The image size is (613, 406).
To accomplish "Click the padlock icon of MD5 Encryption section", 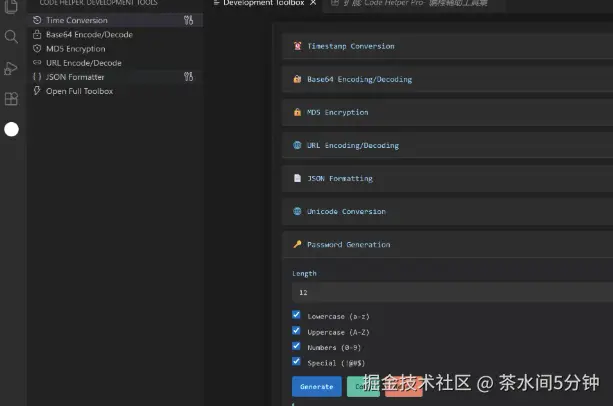I will pos(298,112).
